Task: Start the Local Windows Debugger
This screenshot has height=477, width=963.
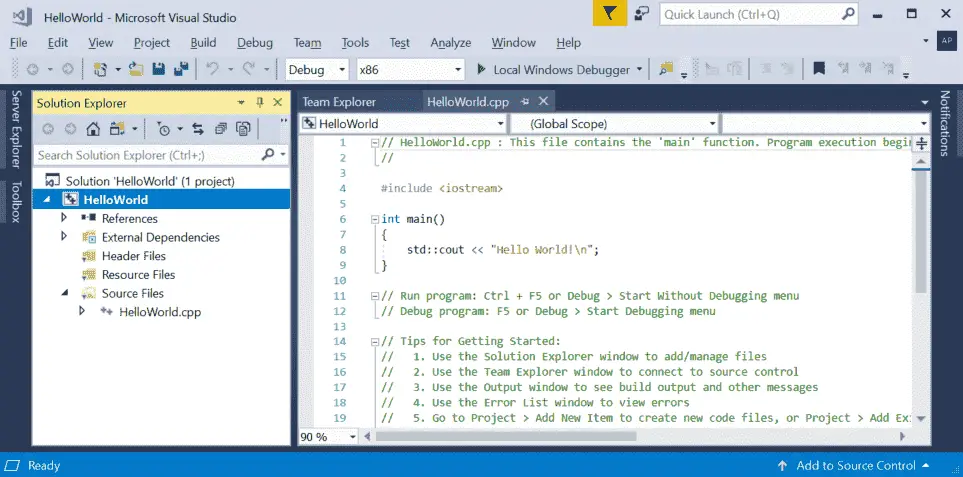Action: pos(553,69)
